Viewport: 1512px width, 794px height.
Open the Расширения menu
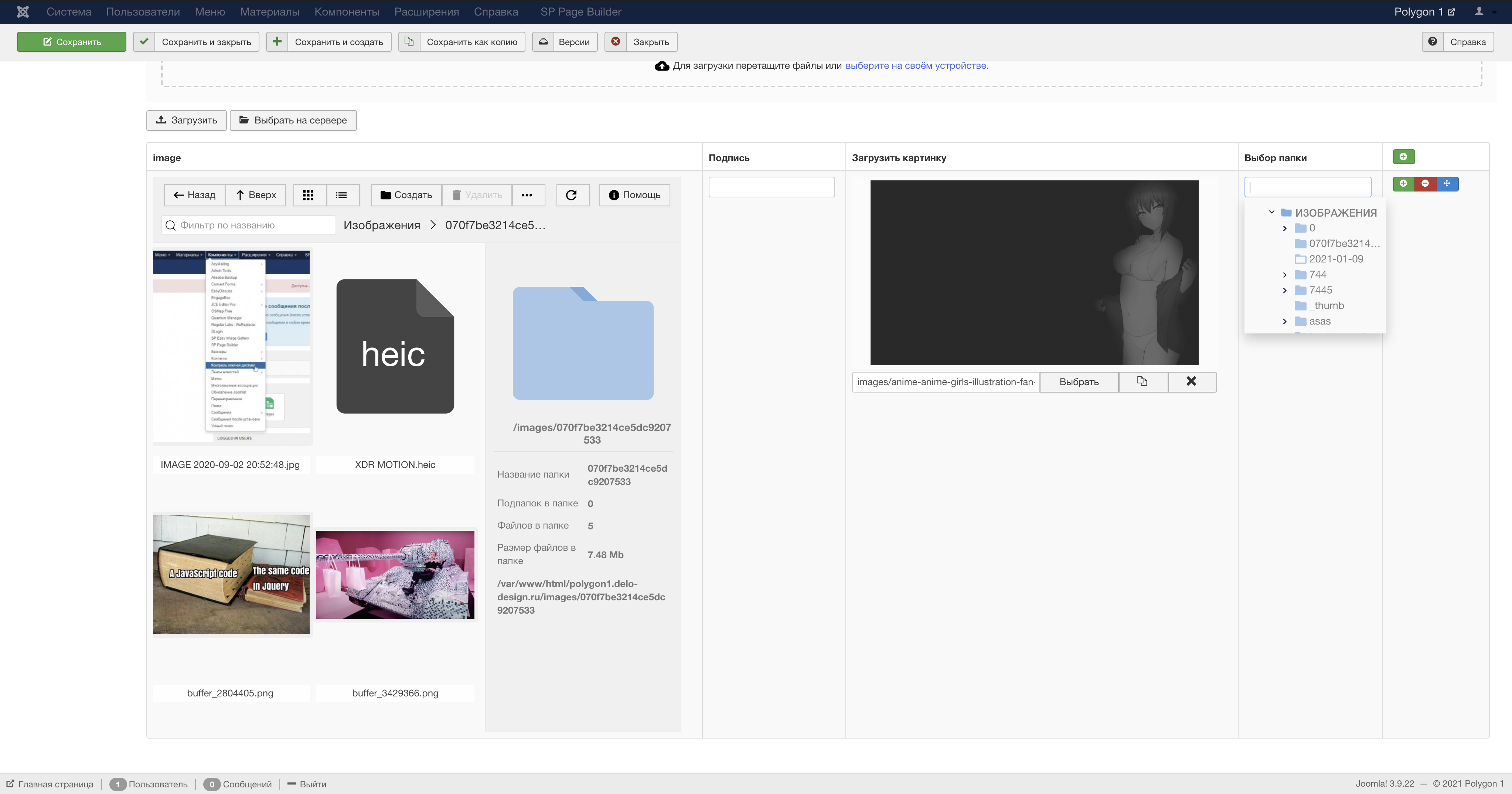pos(426,12)
